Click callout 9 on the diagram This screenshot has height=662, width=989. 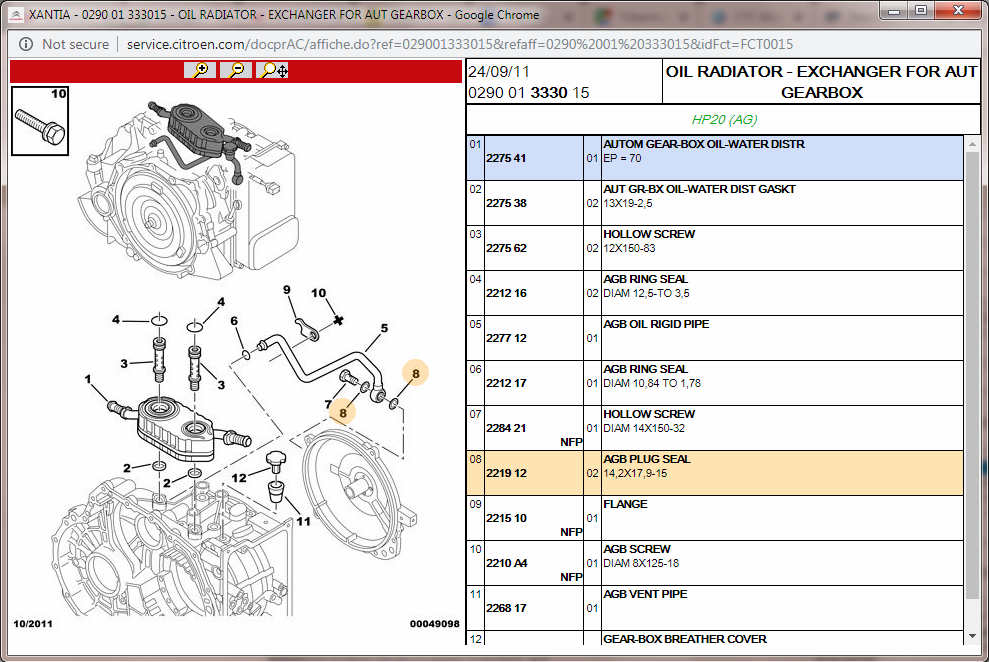pos(286,289)
